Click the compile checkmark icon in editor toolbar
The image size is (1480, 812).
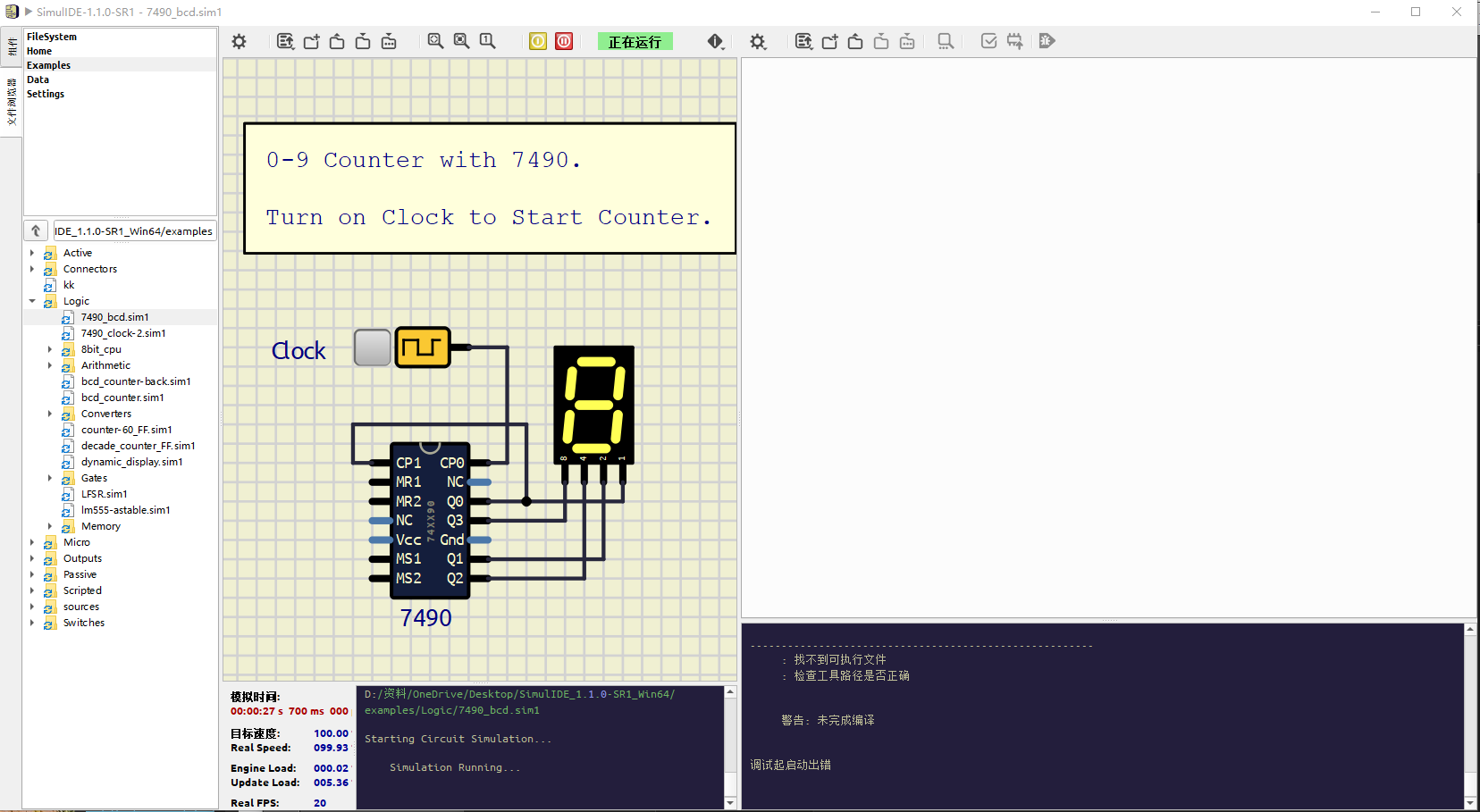tap(988, 41)
